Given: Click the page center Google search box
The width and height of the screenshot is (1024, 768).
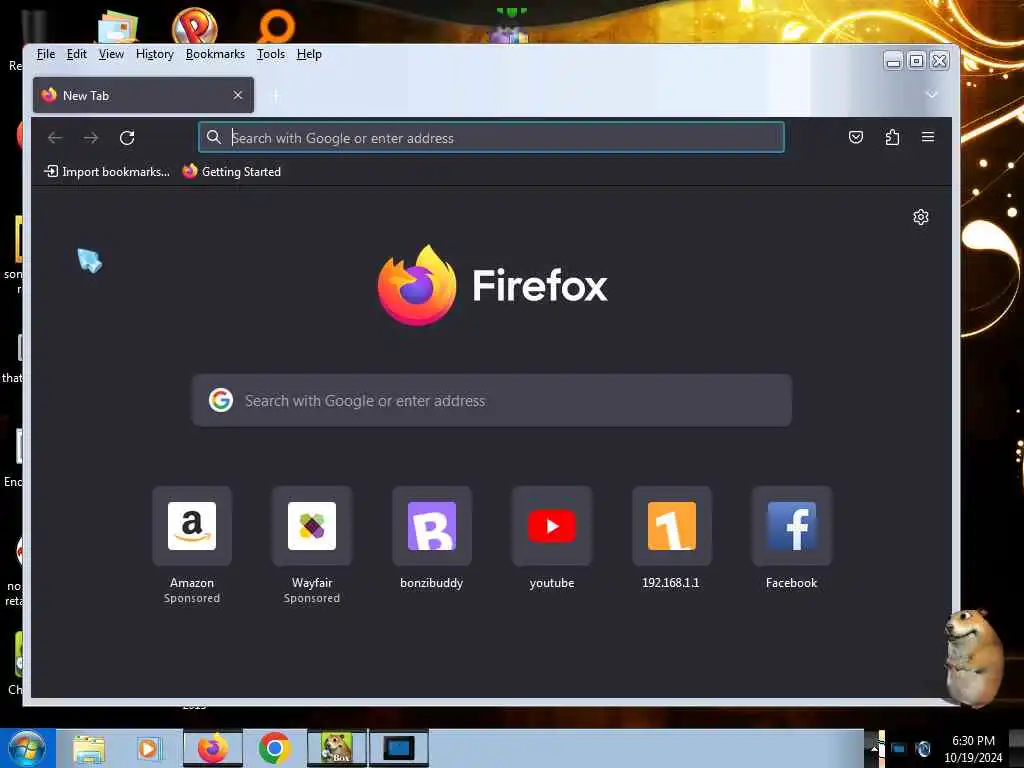Looking at the screenshot, I should [x=492, y=400].
